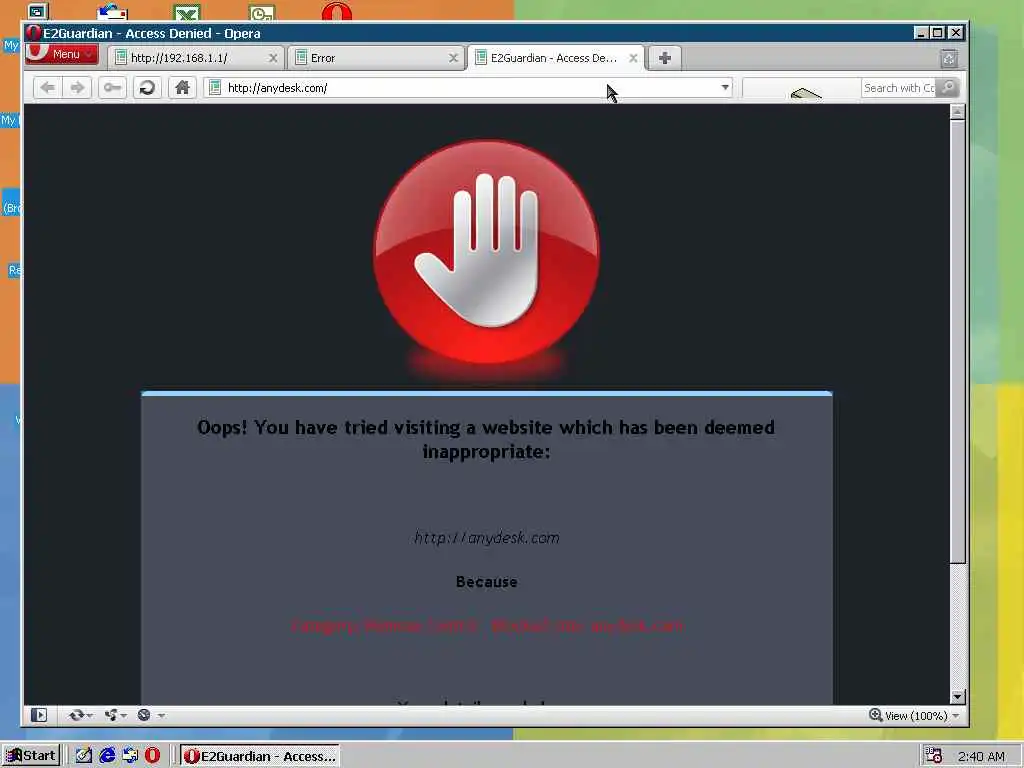Click the blocked URL http://anydesk.com text
Viewport: 1024px width, 768px height.
tap(487, 537)
